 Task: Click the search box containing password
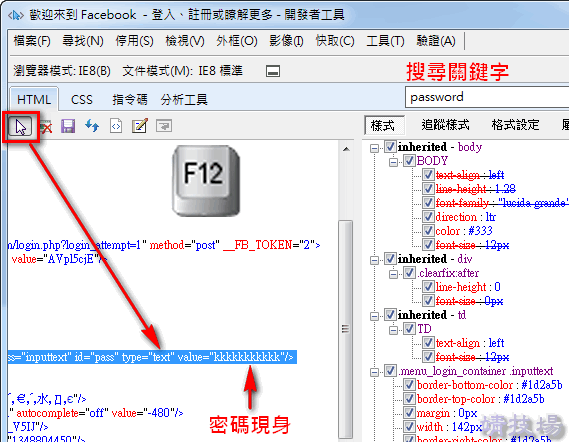[x=487, y=97]
